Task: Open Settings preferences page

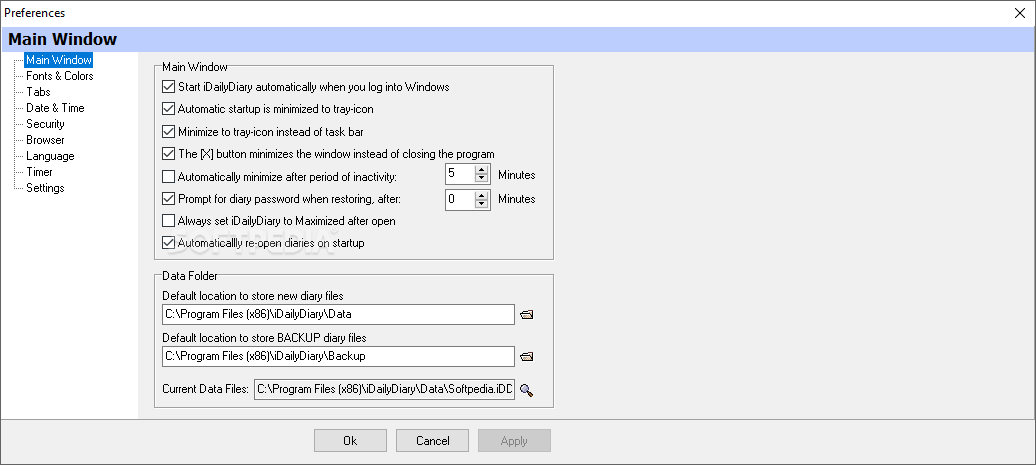Action: [x=45, y=188]
